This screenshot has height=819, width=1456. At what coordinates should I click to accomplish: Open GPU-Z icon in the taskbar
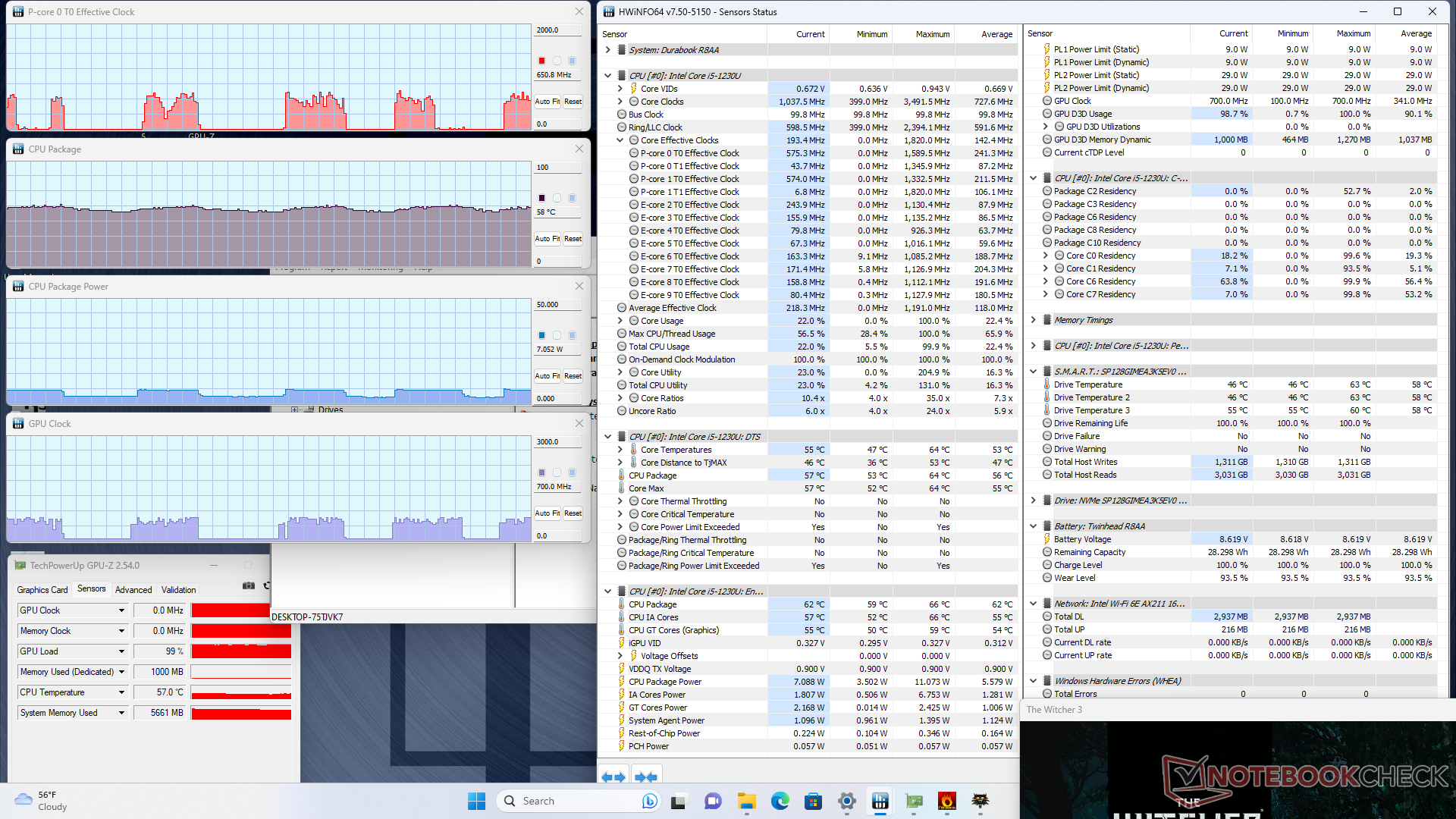tap(914, 801)
